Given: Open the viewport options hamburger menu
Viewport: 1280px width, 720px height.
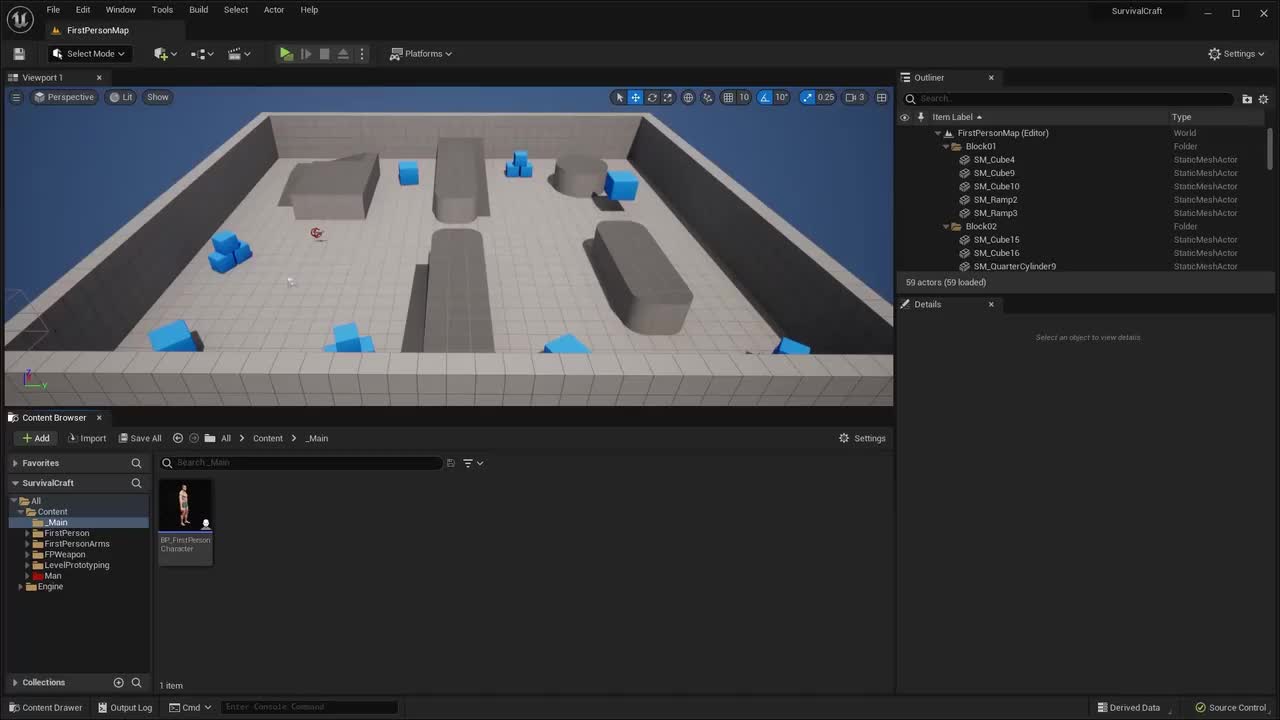Looking at the screenshot, I should pos(16,97).
